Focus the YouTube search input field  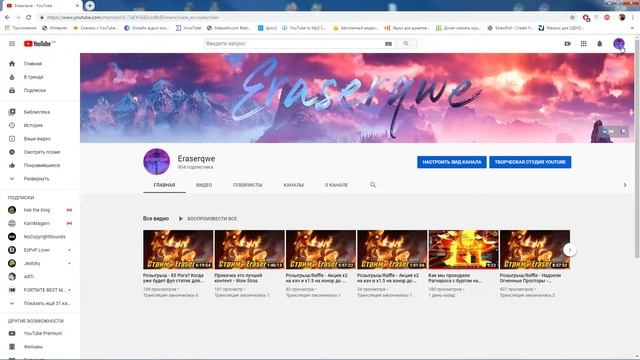(293, 44)
